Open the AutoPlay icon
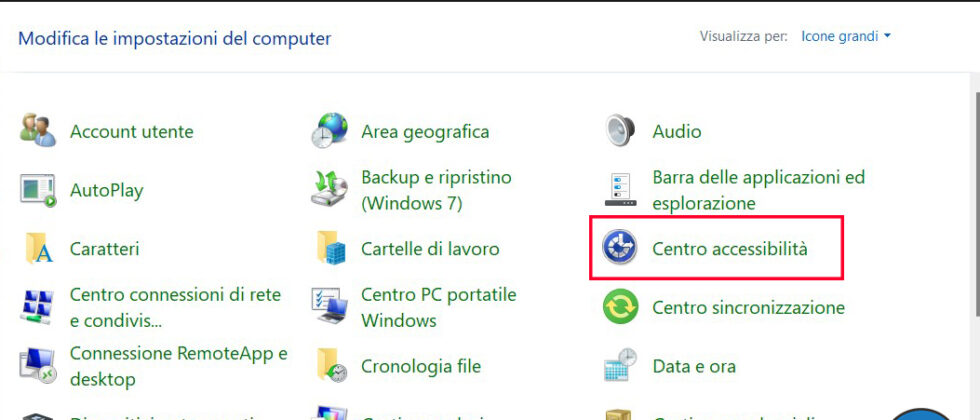980x420 pixels. pyautogui.click(x=38, y=190)
